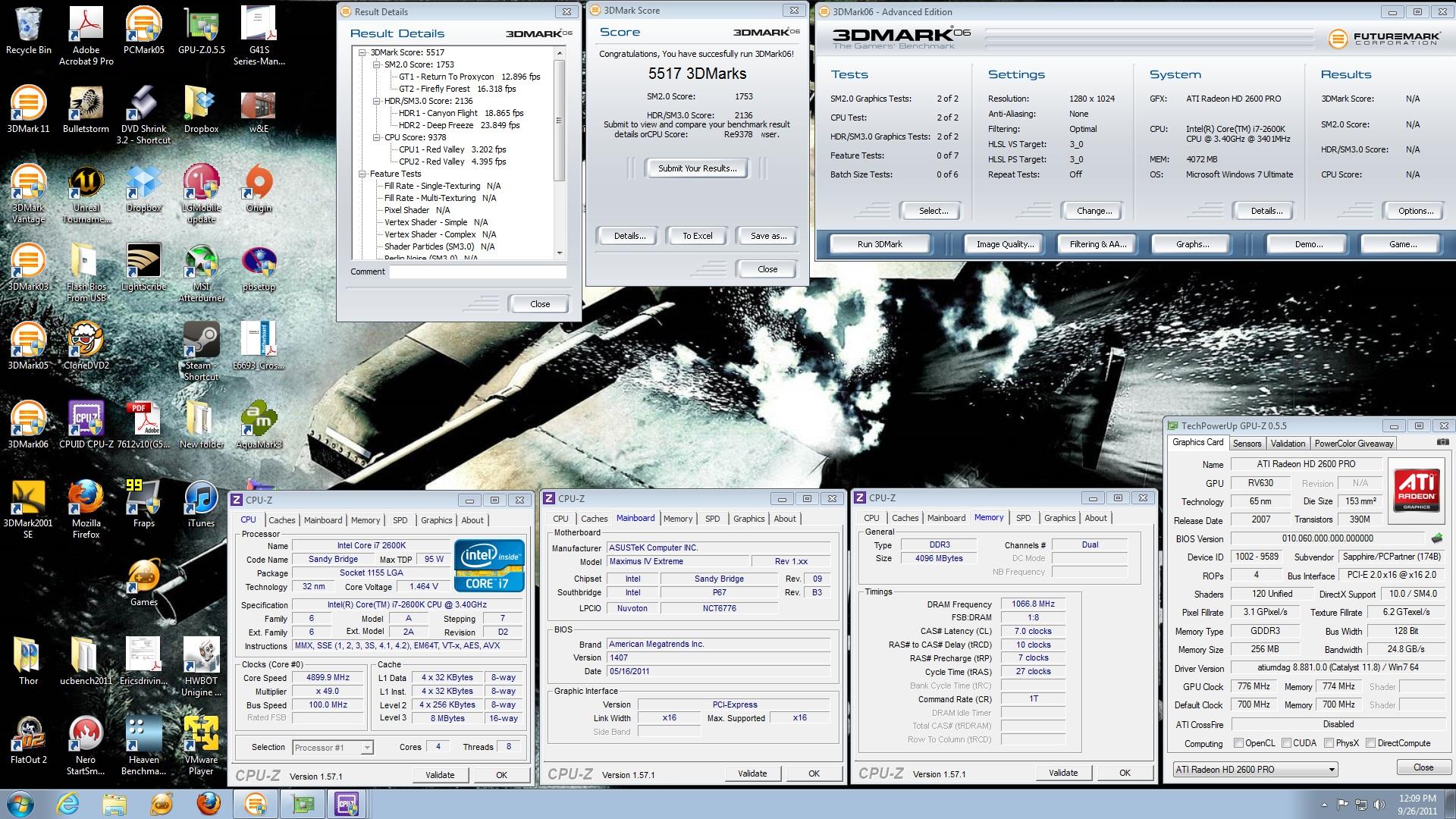This screenshot has height=819, width=1456.
Task: Click Validate in first CPU-Z window
Action: (440, 775)
